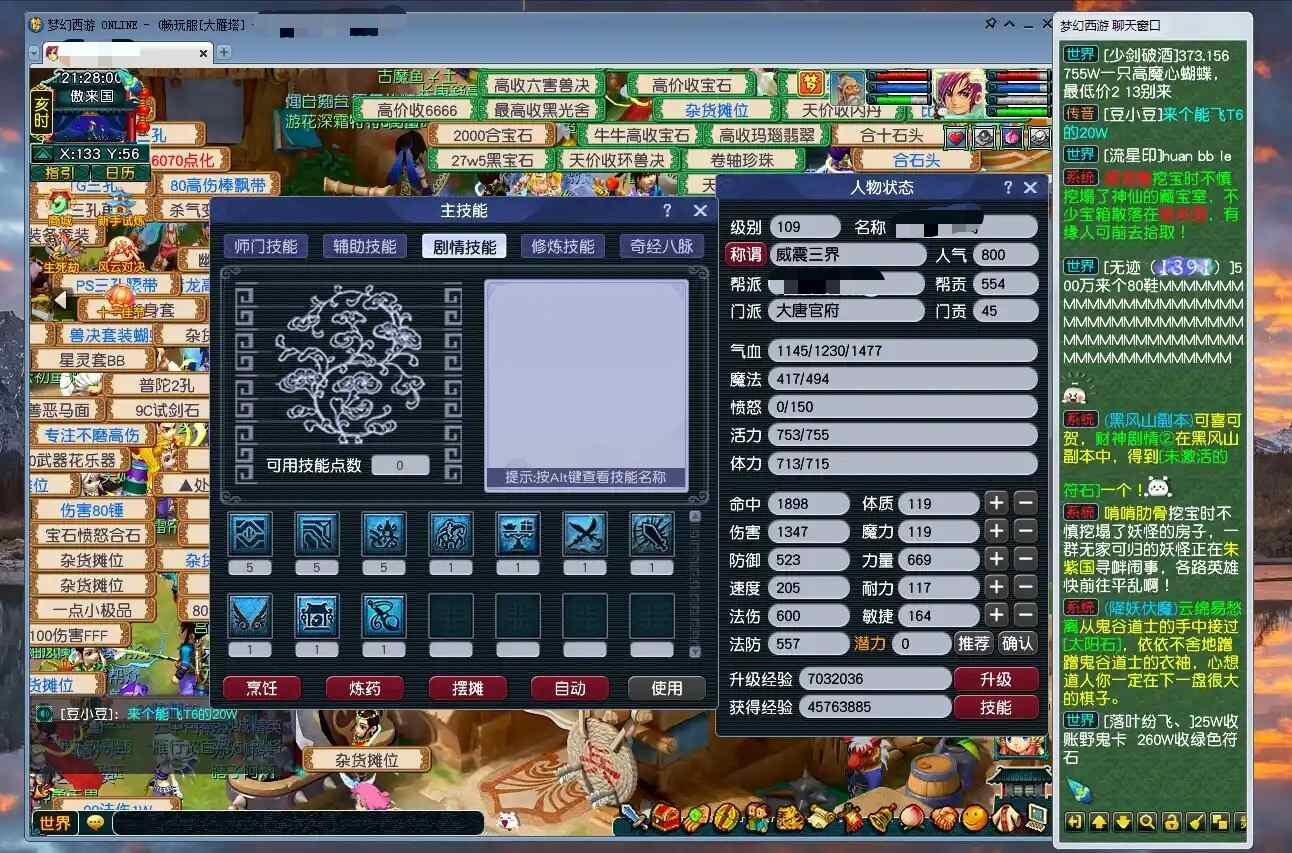The width and height of the screenshot is (1292, 853).
Task: Click the 称谓 button
Action: [x=746, y=254]
